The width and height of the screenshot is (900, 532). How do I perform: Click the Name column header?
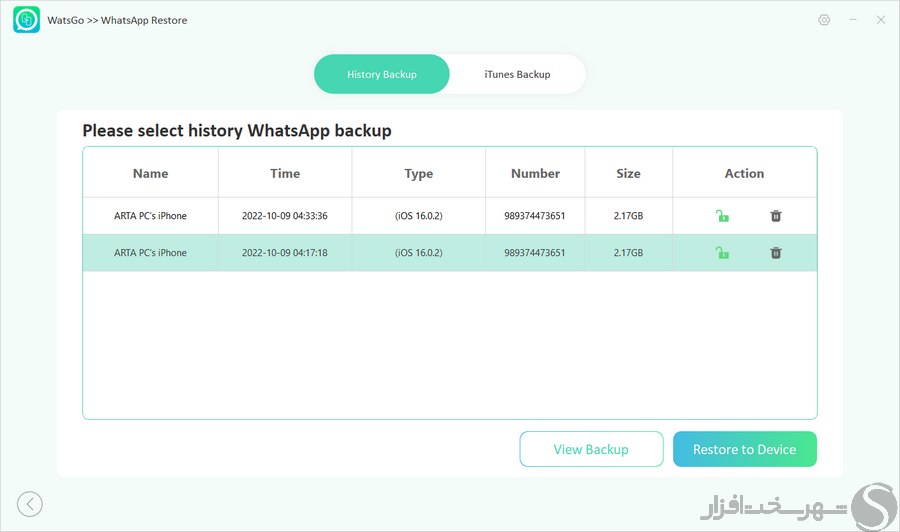[150, 173]
